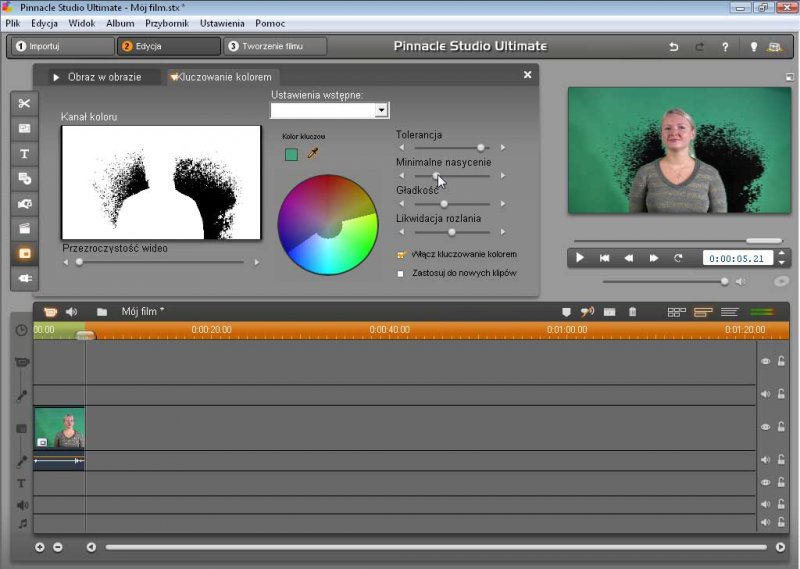Open the Ustawienia menu
This screenshot has width=800, height=569.
pyautogui.click(x=222, y=23)
